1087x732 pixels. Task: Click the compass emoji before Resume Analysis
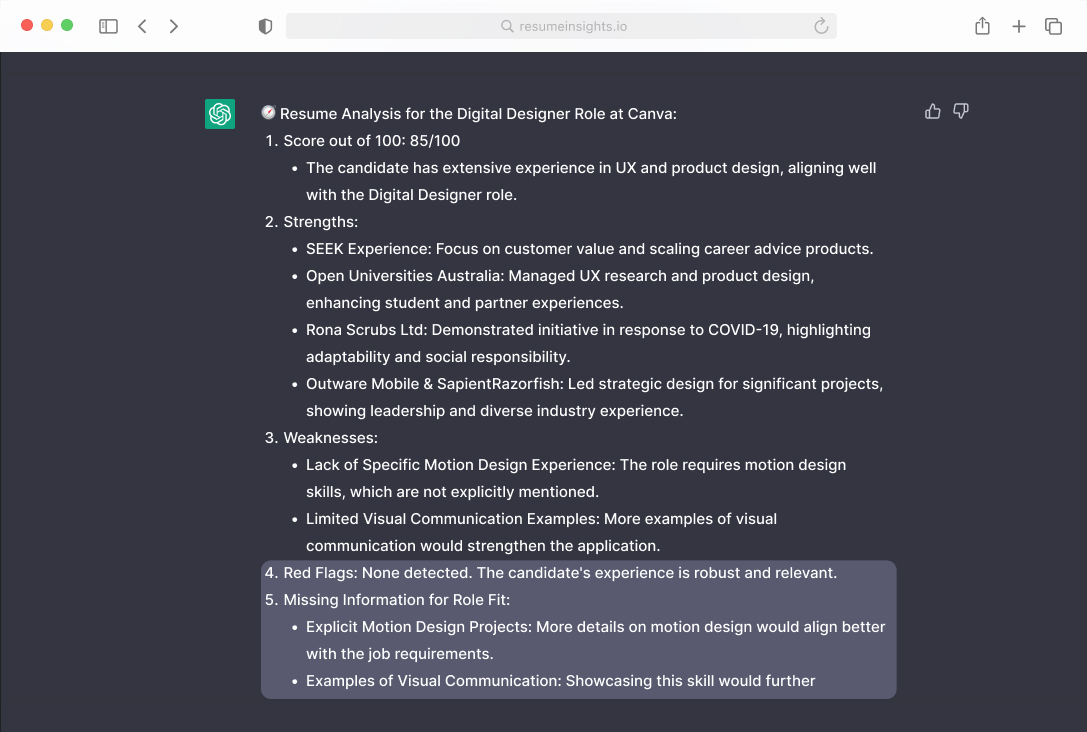point(268,114)
